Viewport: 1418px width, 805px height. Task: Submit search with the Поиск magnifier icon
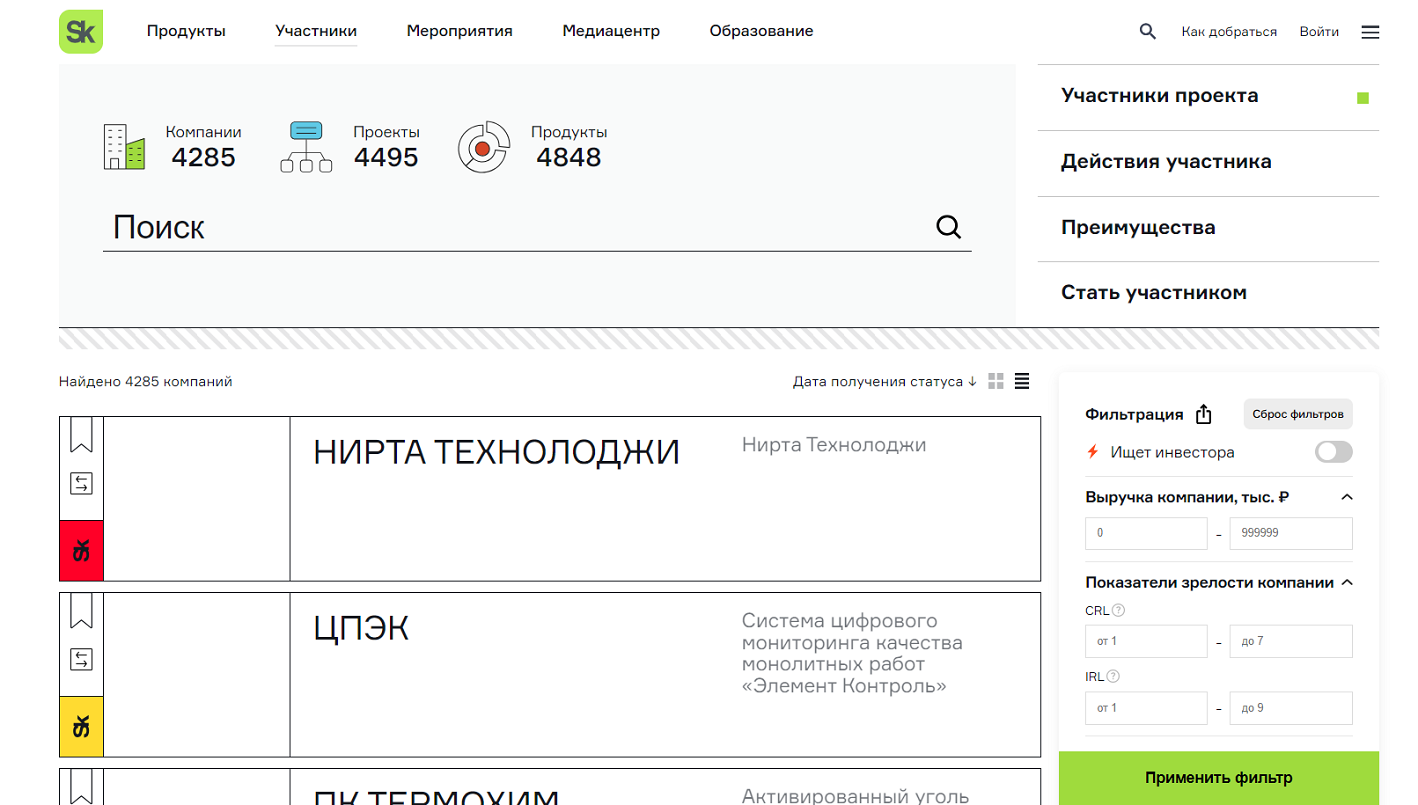click(x=948, y=227)
